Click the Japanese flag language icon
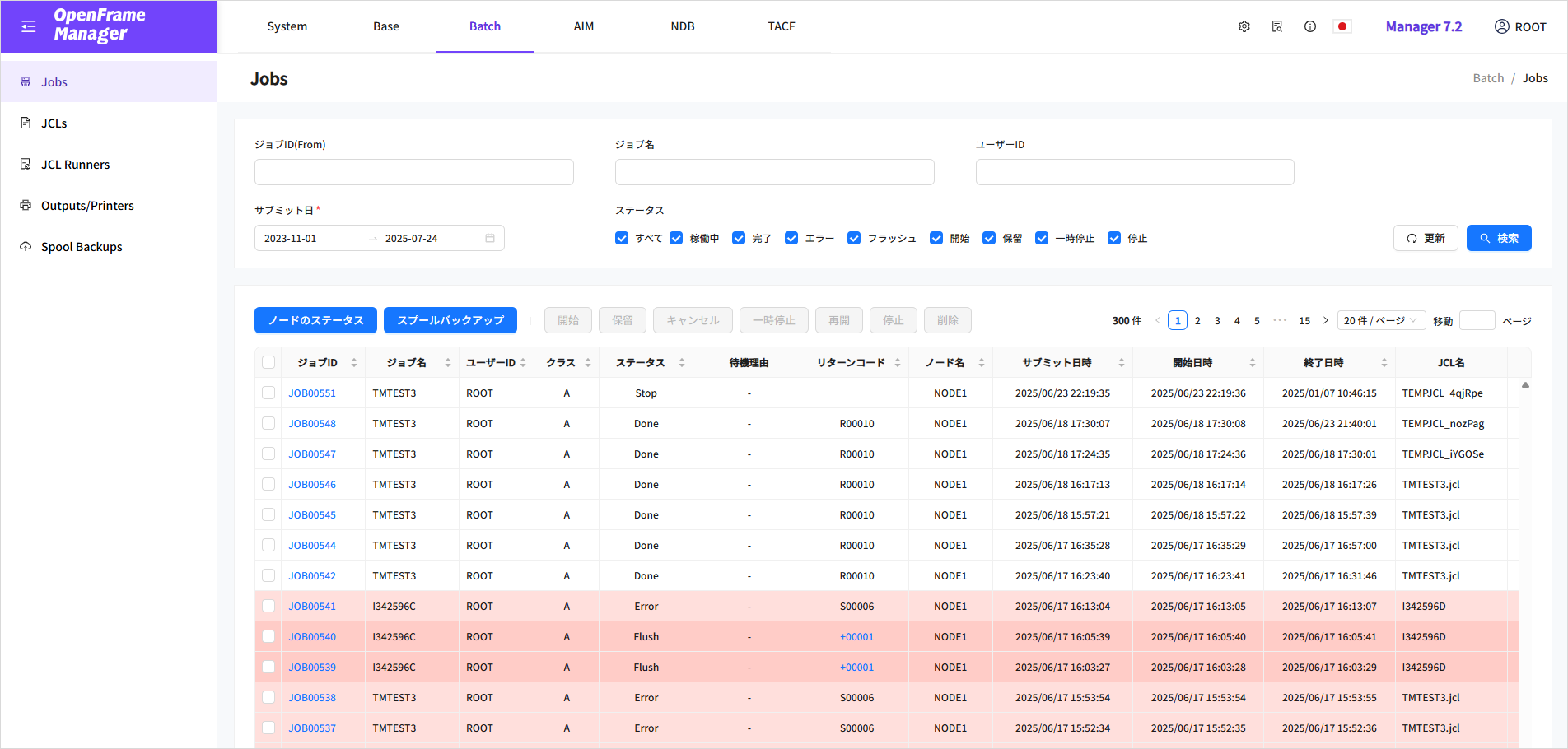 coord(1342,26)
